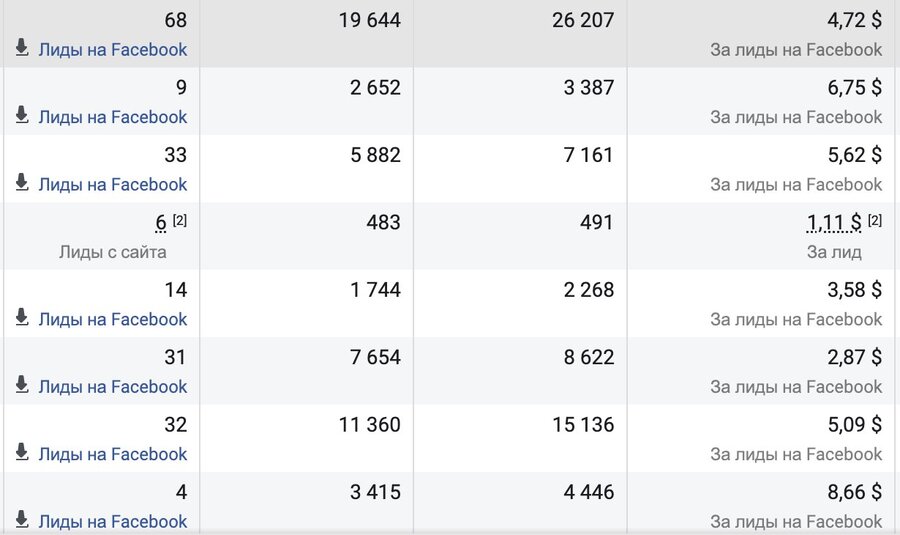
Task: Click download icon in 33 leads row
Action: 22,183
